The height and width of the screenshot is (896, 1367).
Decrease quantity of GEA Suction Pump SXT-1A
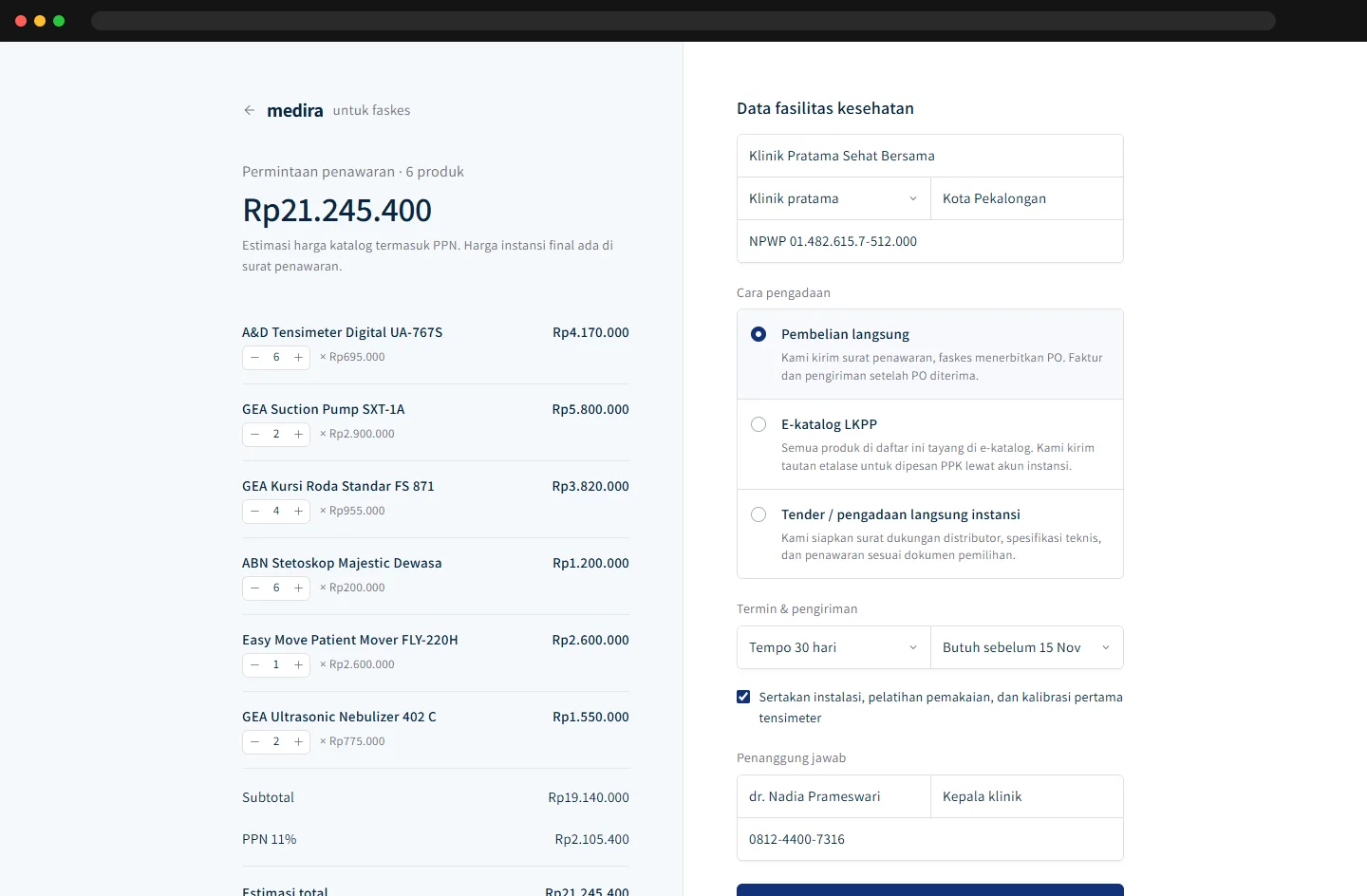point(254,435)
